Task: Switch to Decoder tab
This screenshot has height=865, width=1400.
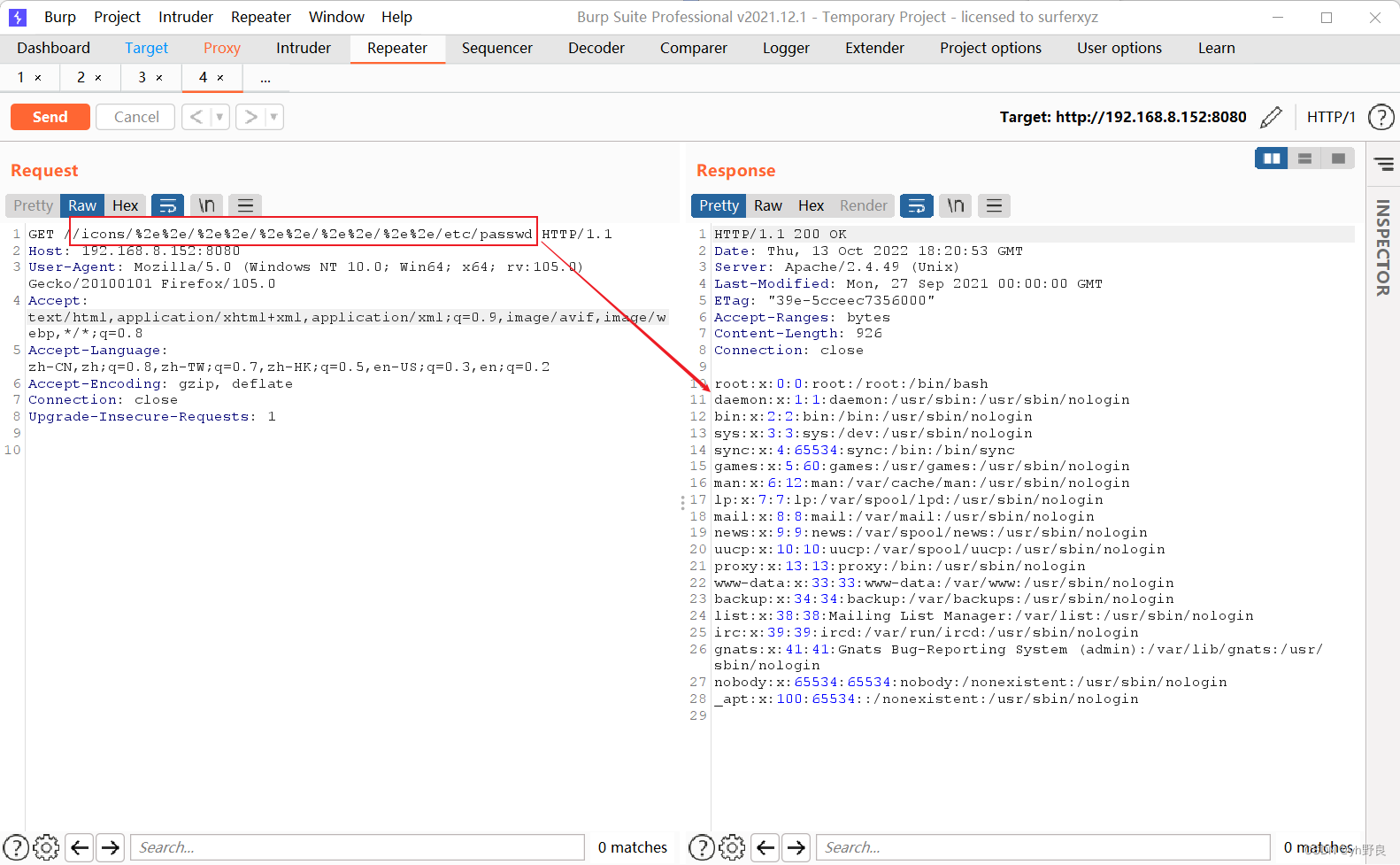Action: 596,48
